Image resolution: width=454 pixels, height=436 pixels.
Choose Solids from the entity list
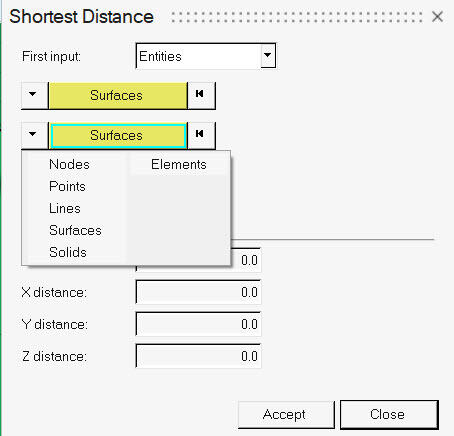coord(68,252)
